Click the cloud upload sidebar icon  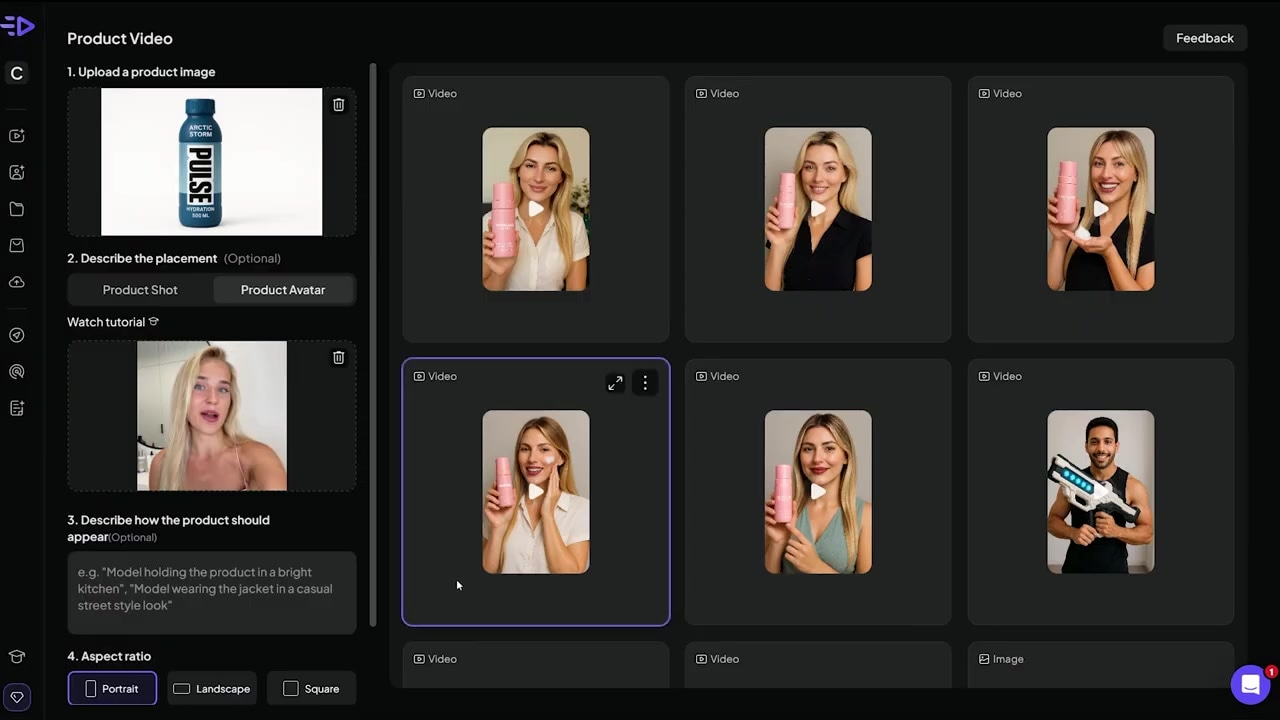pyautogui.click(x=17, y=282)
